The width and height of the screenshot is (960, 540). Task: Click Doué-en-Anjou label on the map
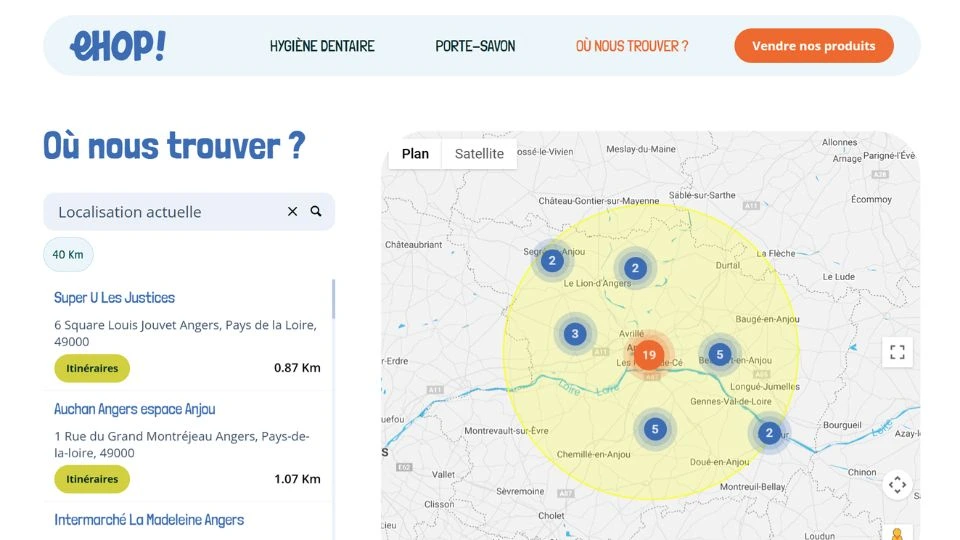719,462
